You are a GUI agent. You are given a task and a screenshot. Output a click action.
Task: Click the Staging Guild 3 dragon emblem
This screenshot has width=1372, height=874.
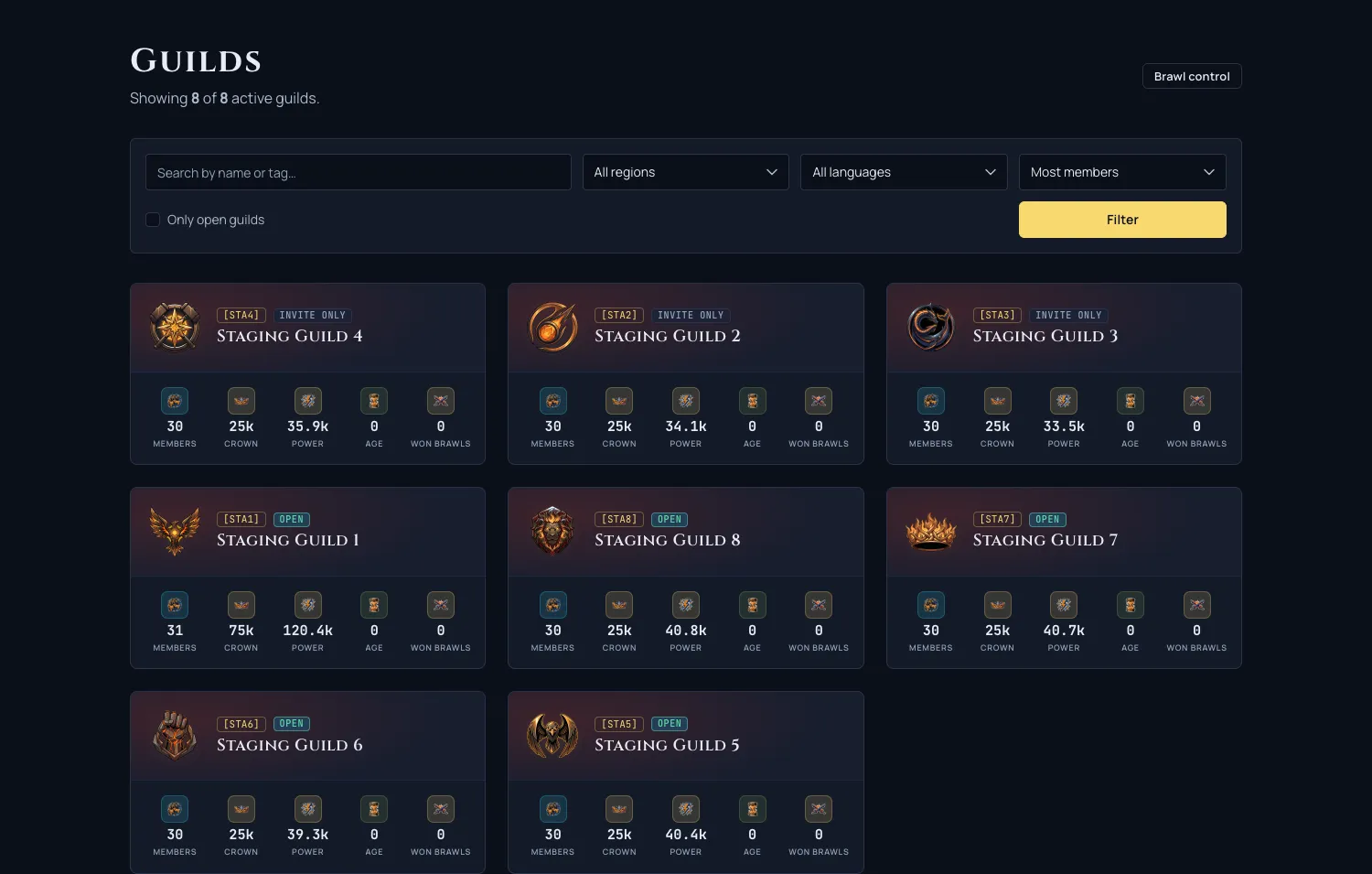coord(930,327)
